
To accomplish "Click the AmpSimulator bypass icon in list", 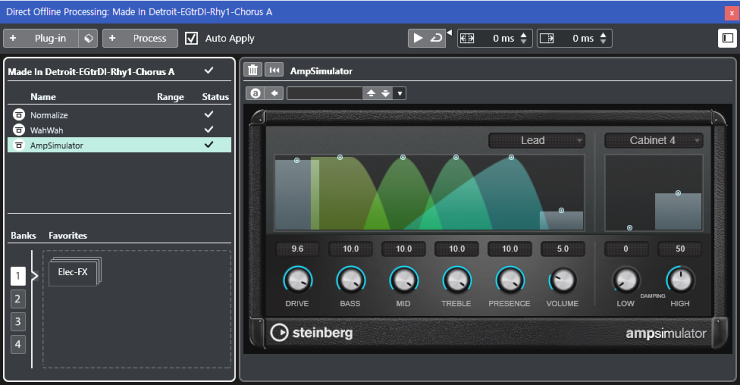I will pyautogui.click(x=19, y=145).
